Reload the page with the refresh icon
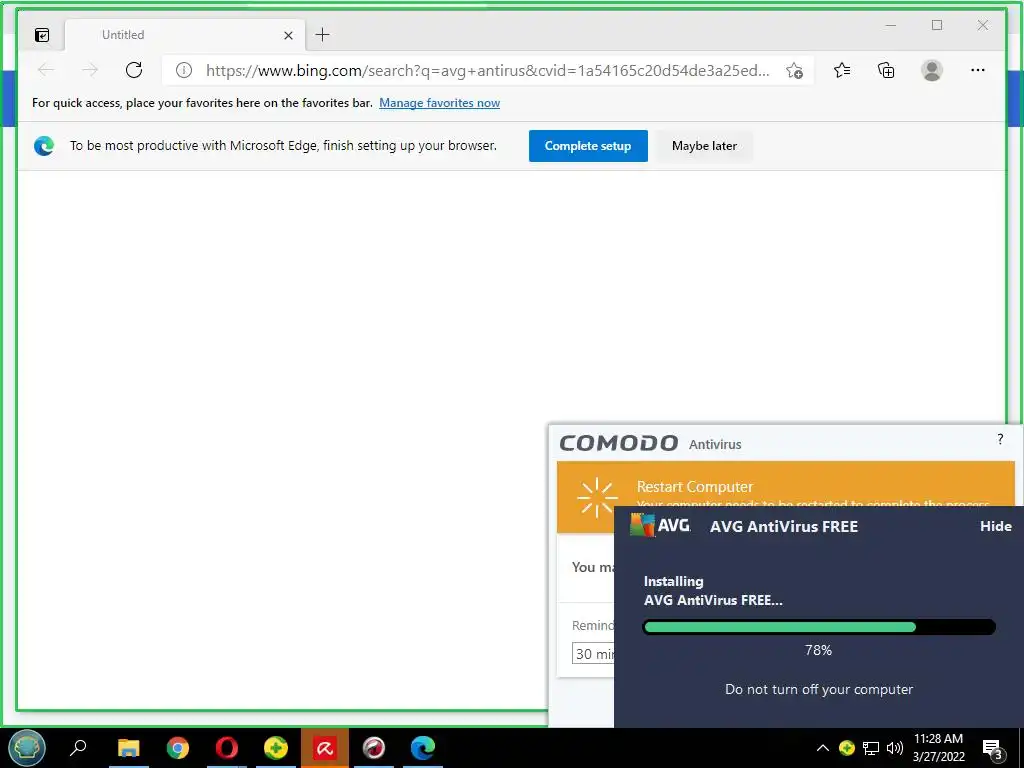The image size is (1024, 768). click(x=134, y=70)
